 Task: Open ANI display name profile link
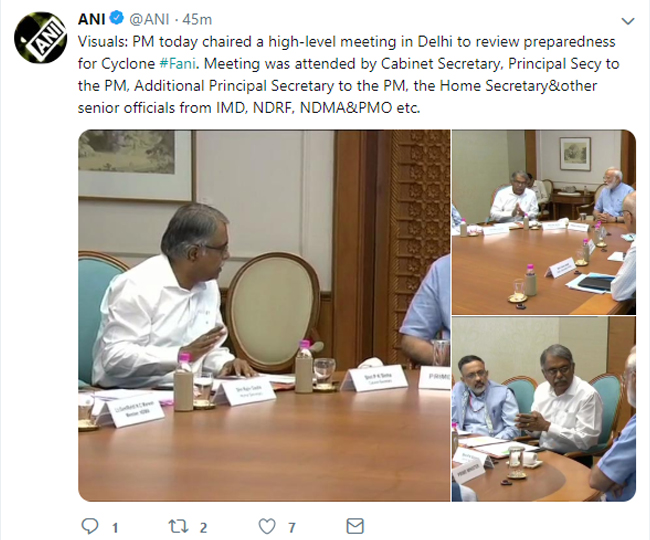[x=92, y=19]
